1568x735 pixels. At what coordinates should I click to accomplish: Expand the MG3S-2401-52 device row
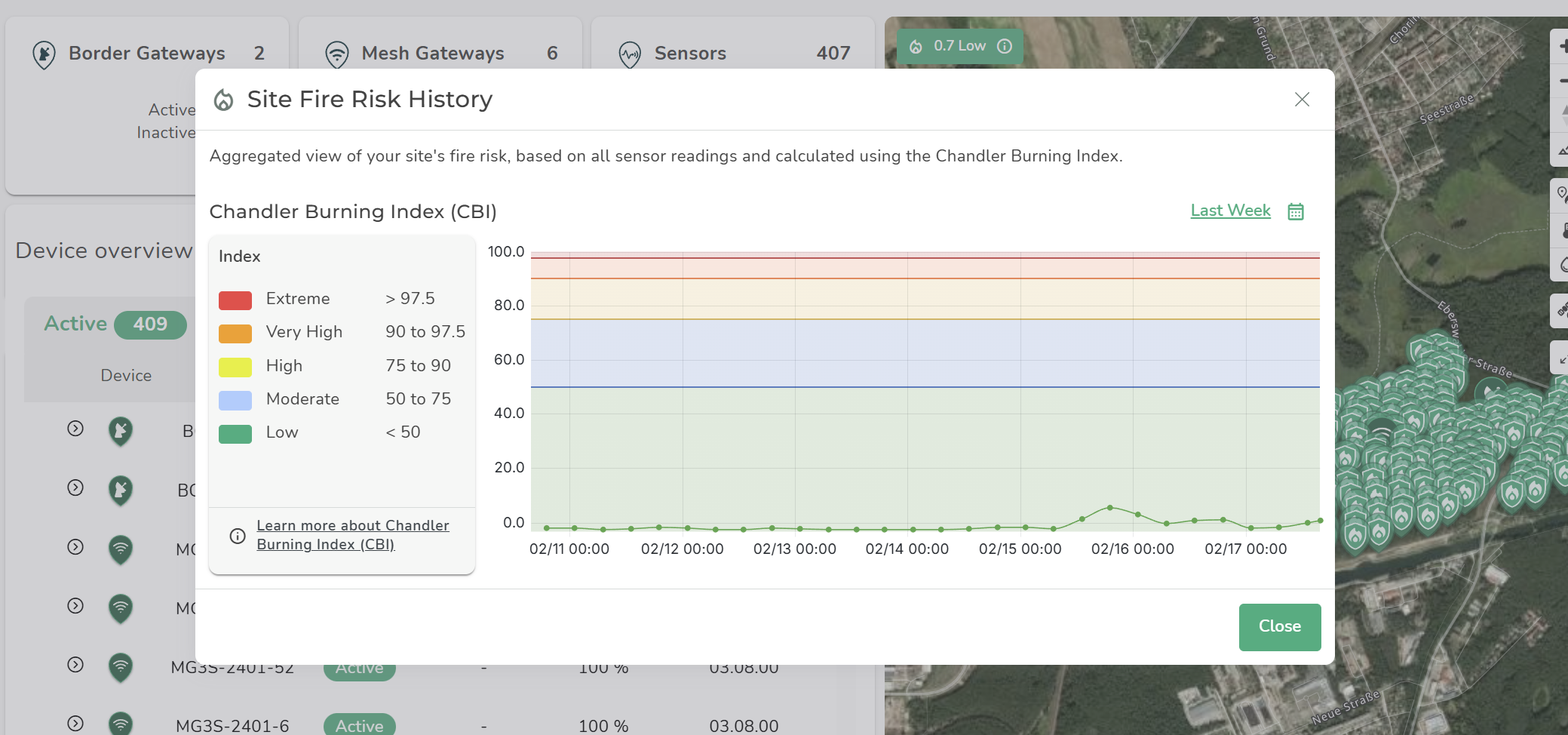(x=75, y=665)
